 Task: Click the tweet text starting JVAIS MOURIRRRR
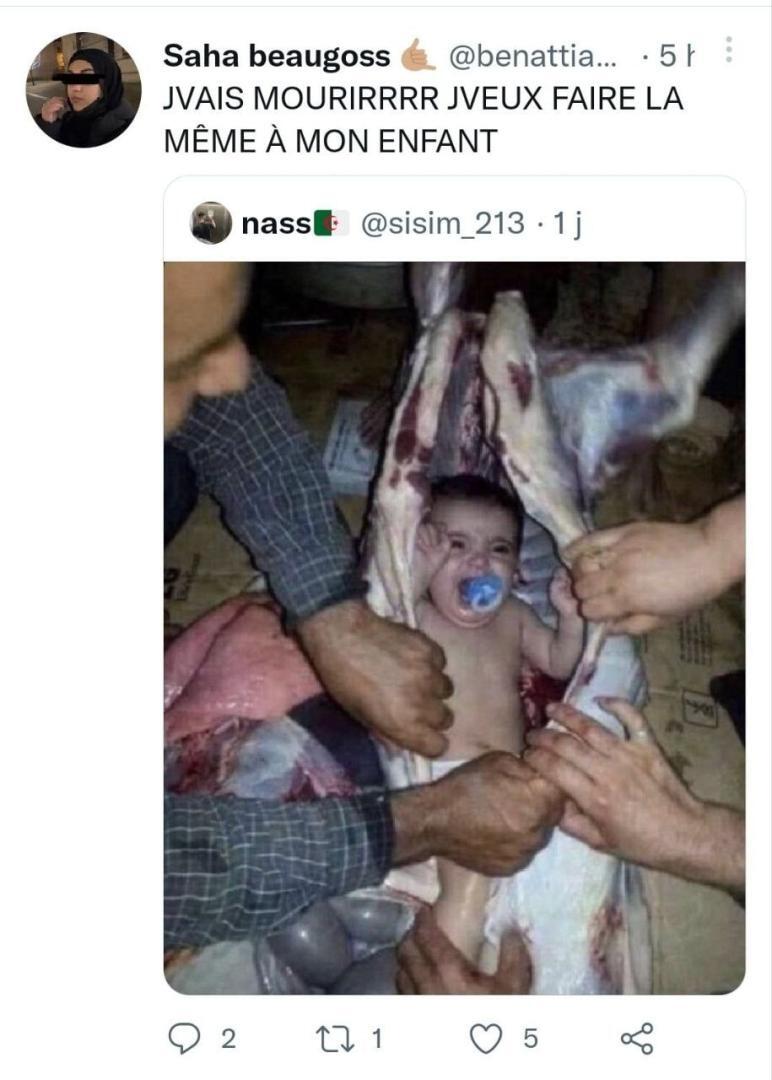[423, 120]
